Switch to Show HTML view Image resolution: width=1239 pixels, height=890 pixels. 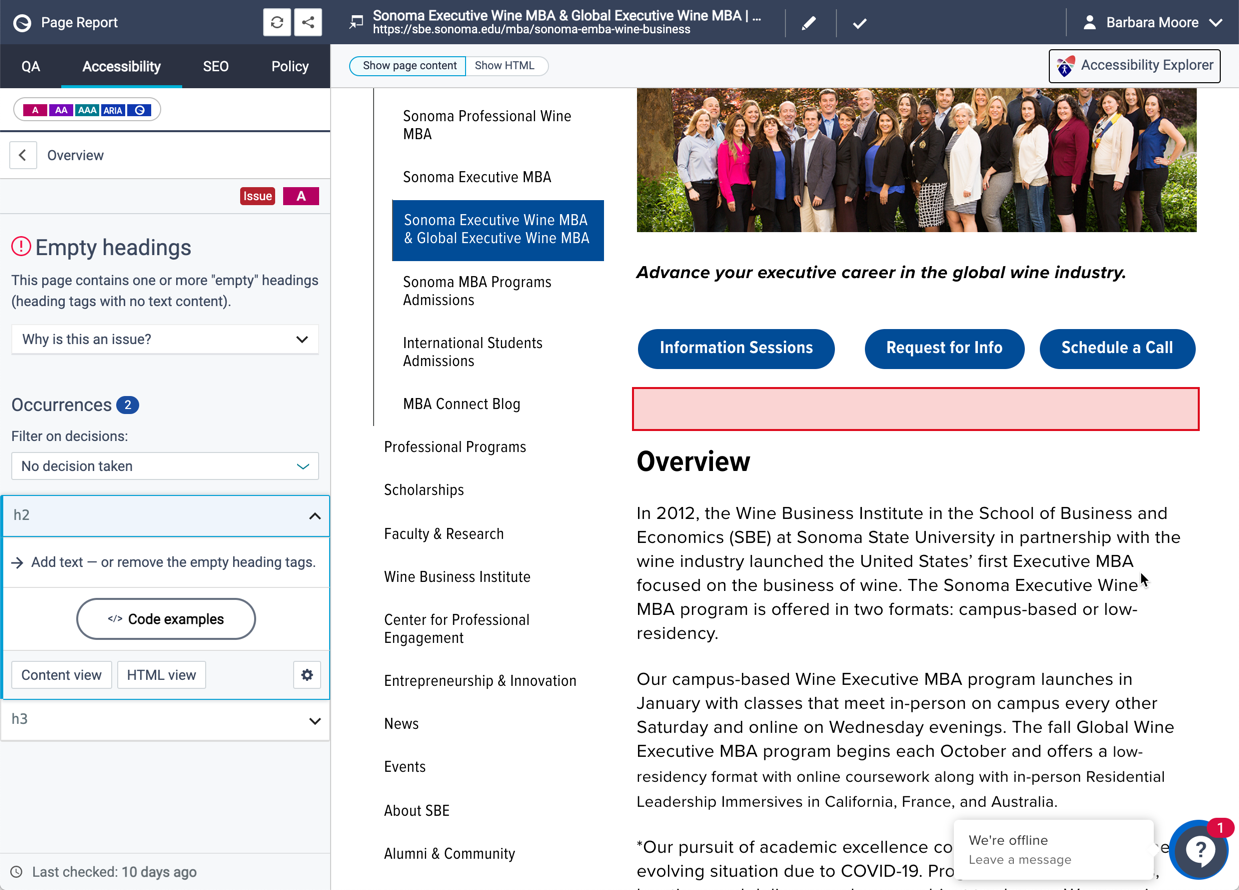click(505, 65)
